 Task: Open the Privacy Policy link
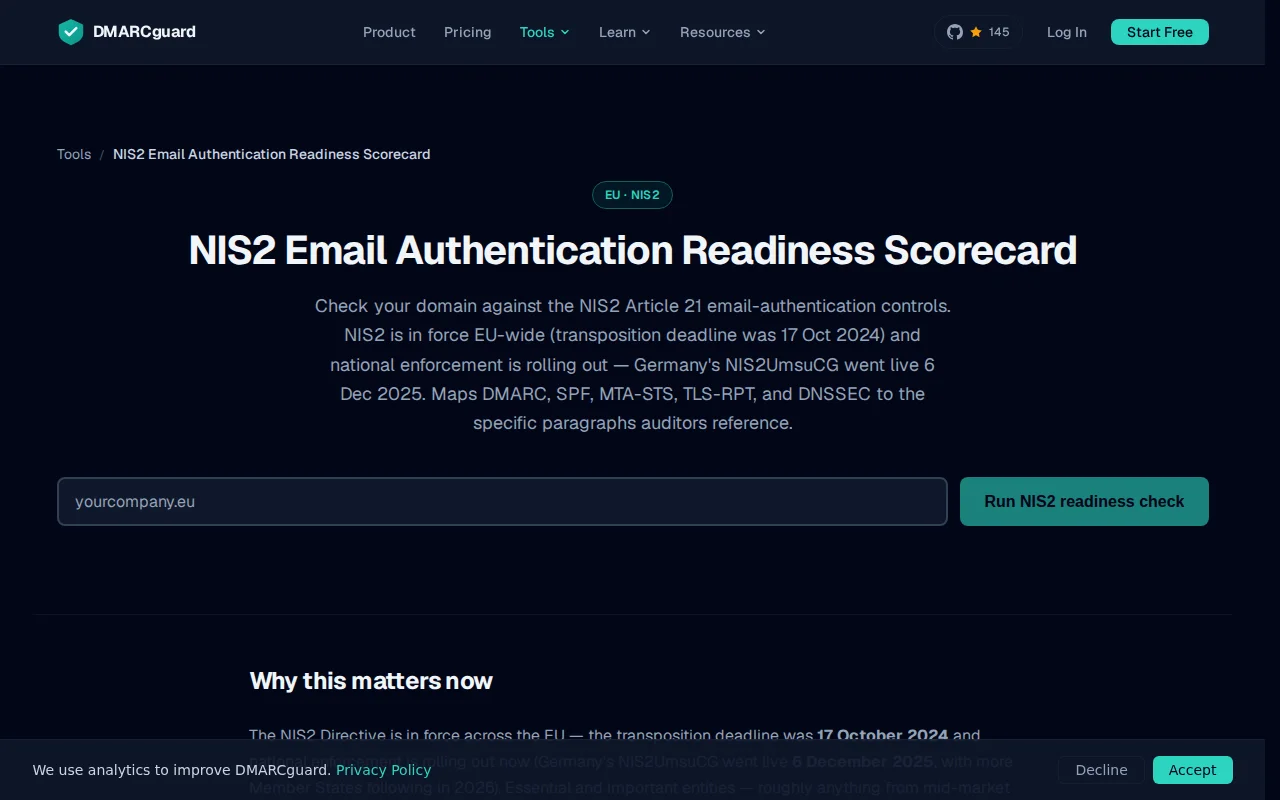(x=383, y=770)
